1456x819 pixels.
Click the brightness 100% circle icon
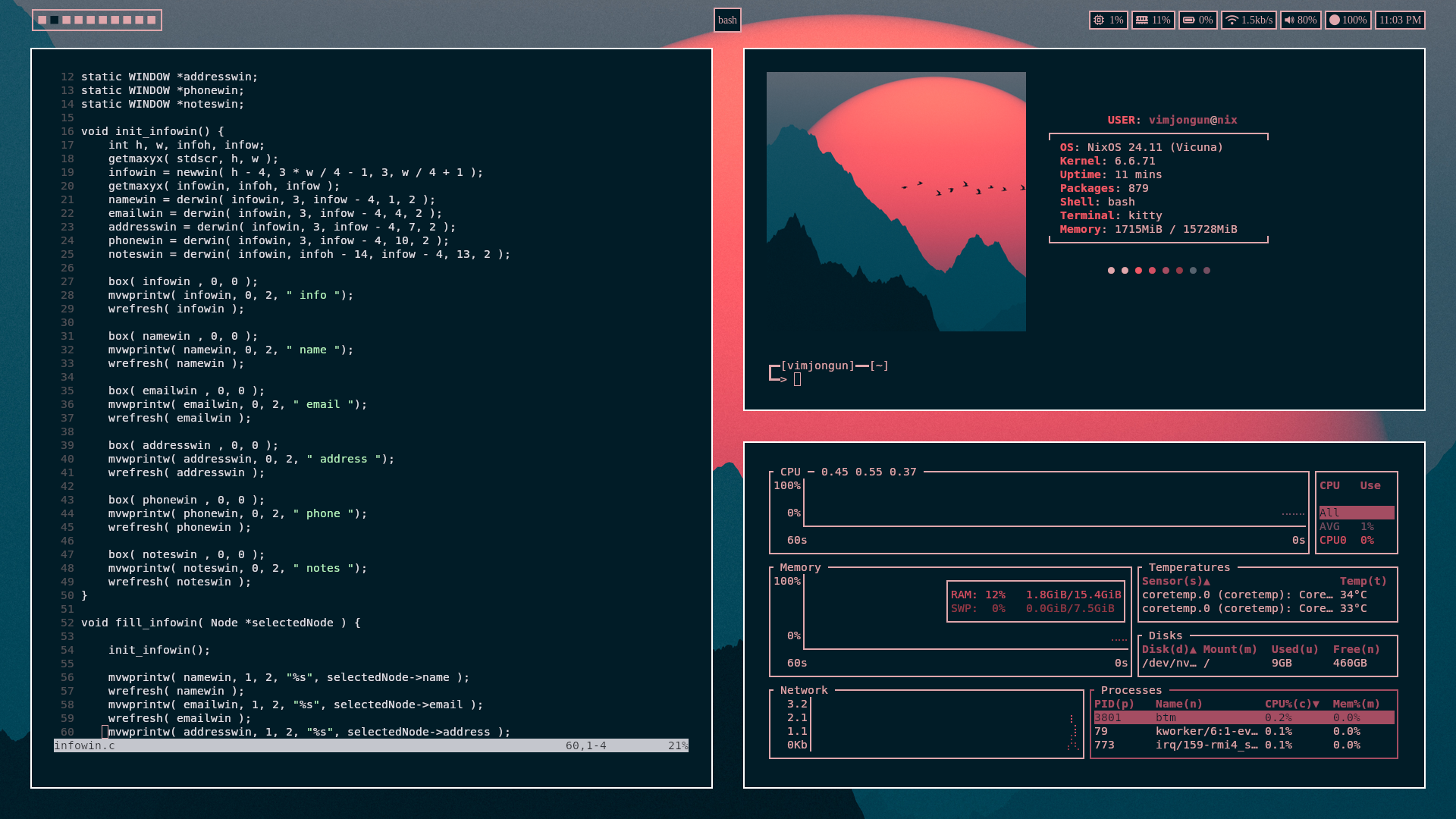(x=1335, y=20)
